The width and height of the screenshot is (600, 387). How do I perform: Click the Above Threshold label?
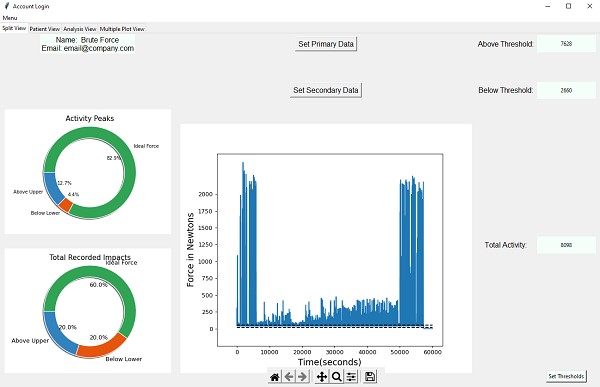505,44
